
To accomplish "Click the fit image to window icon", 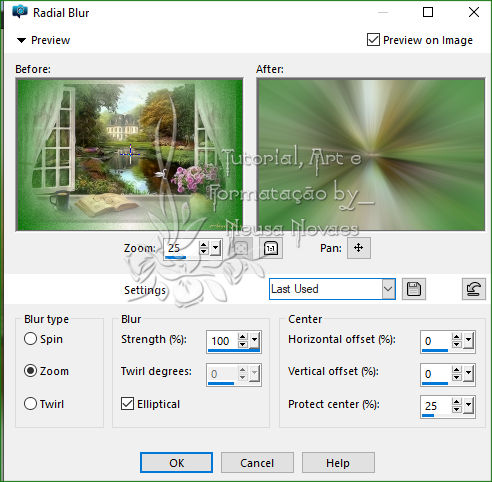I will tap(240, 248).
